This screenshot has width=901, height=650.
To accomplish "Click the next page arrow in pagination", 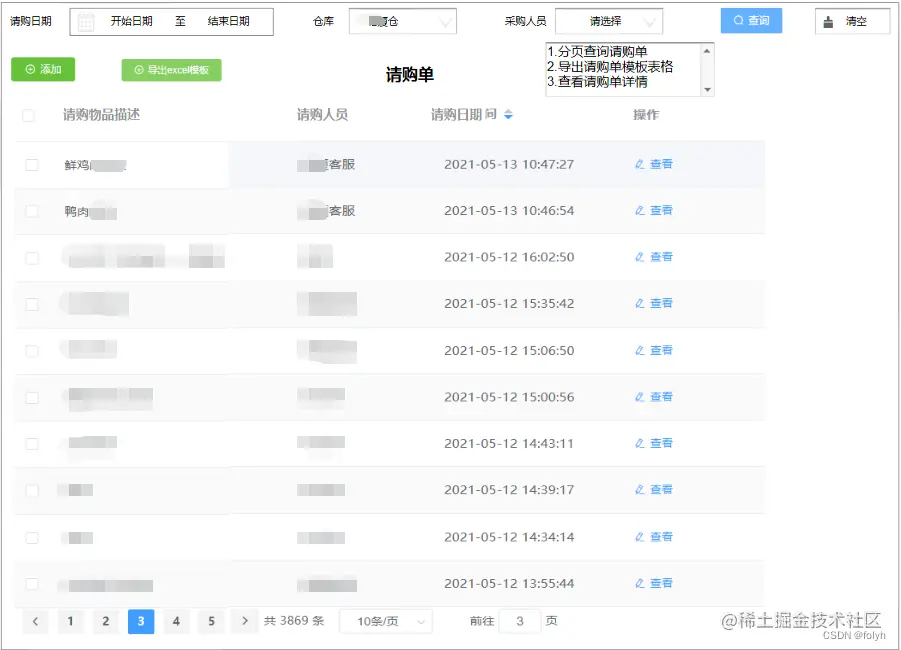I will click(245, 621).
